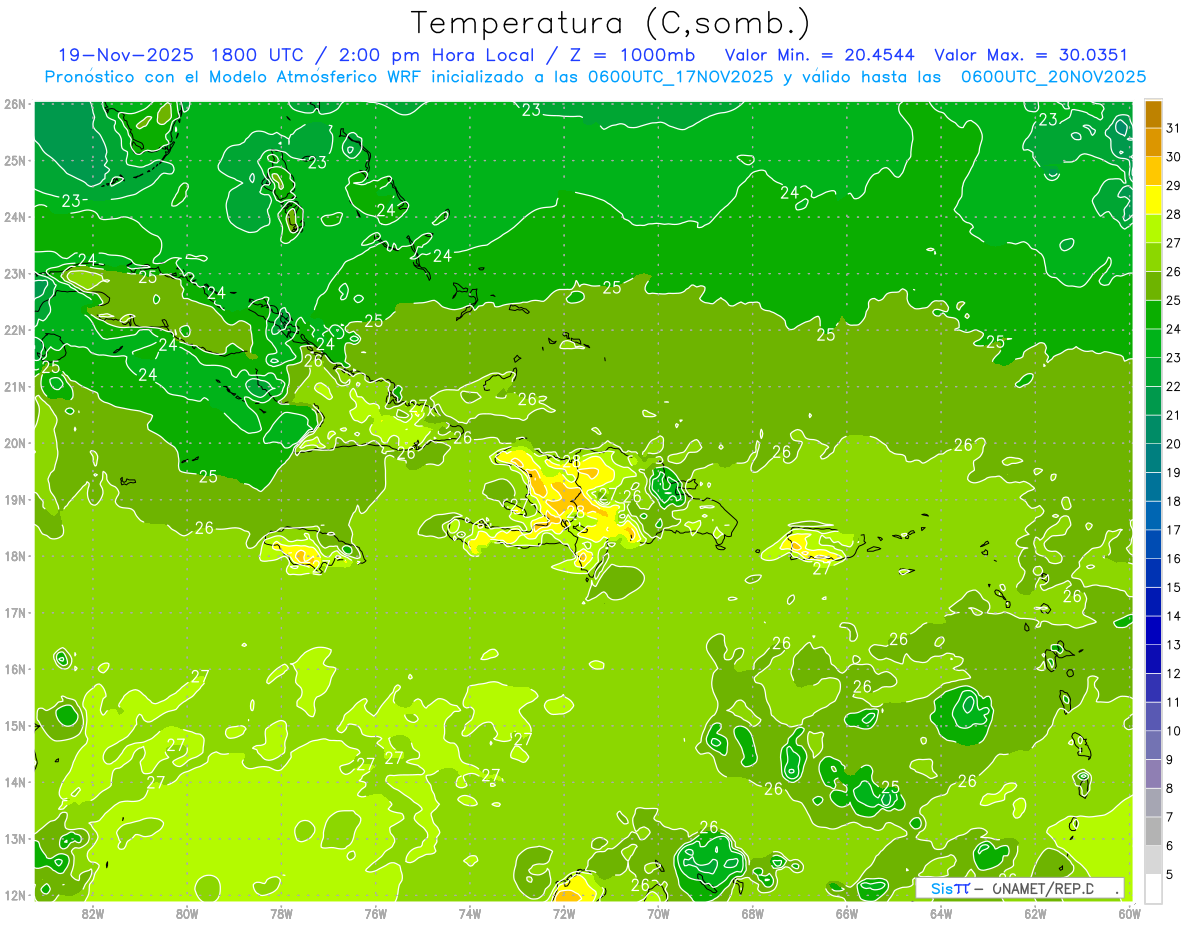Click the "Valor Min. = 20.4544" text
Viewport: 1200px width, 927px height.
pyautogui.click(x=819, y=55)
